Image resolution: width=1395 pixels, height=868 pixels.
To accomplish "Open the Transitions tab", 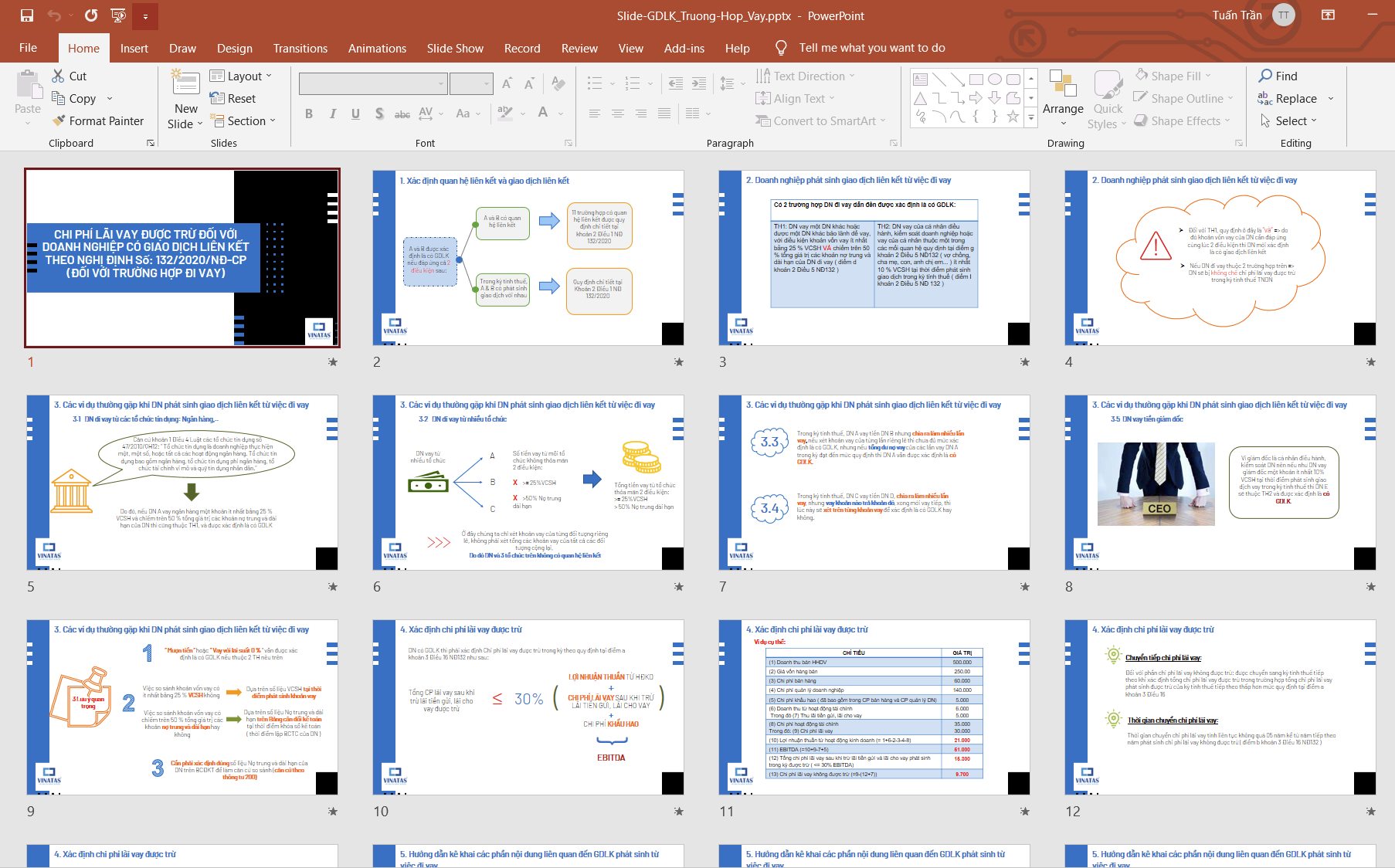I will pyautogui.click(x=300, y=48).
